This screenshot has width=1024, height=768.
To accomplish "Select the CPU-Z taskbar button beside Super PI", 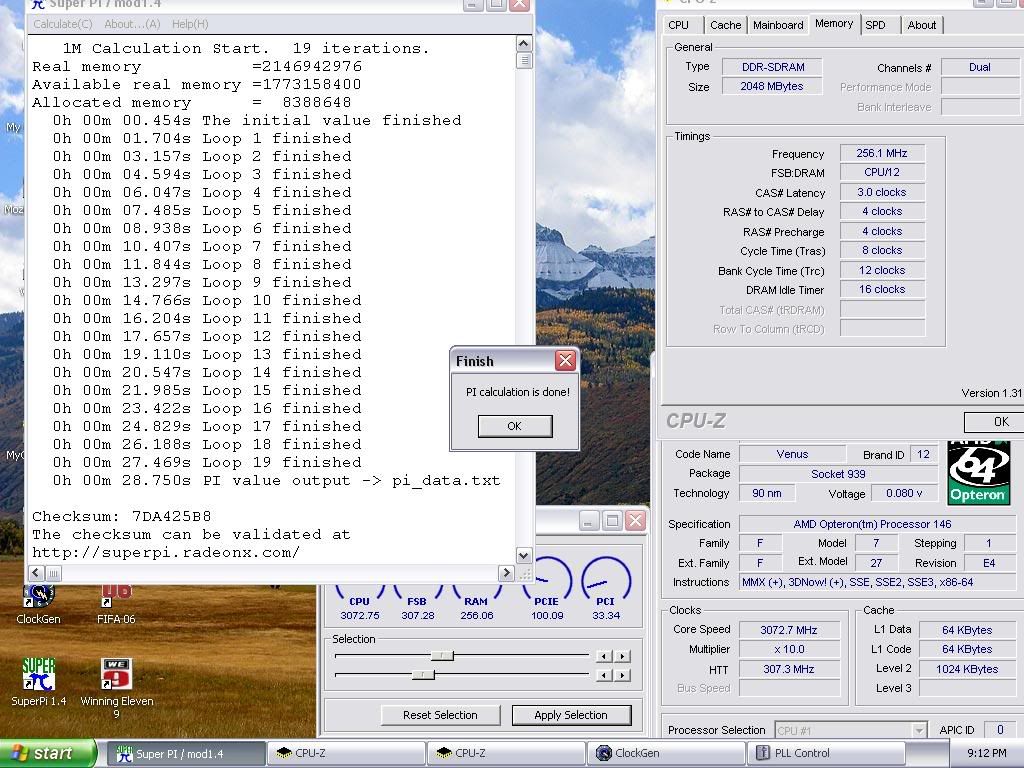I will pos(346,754).
